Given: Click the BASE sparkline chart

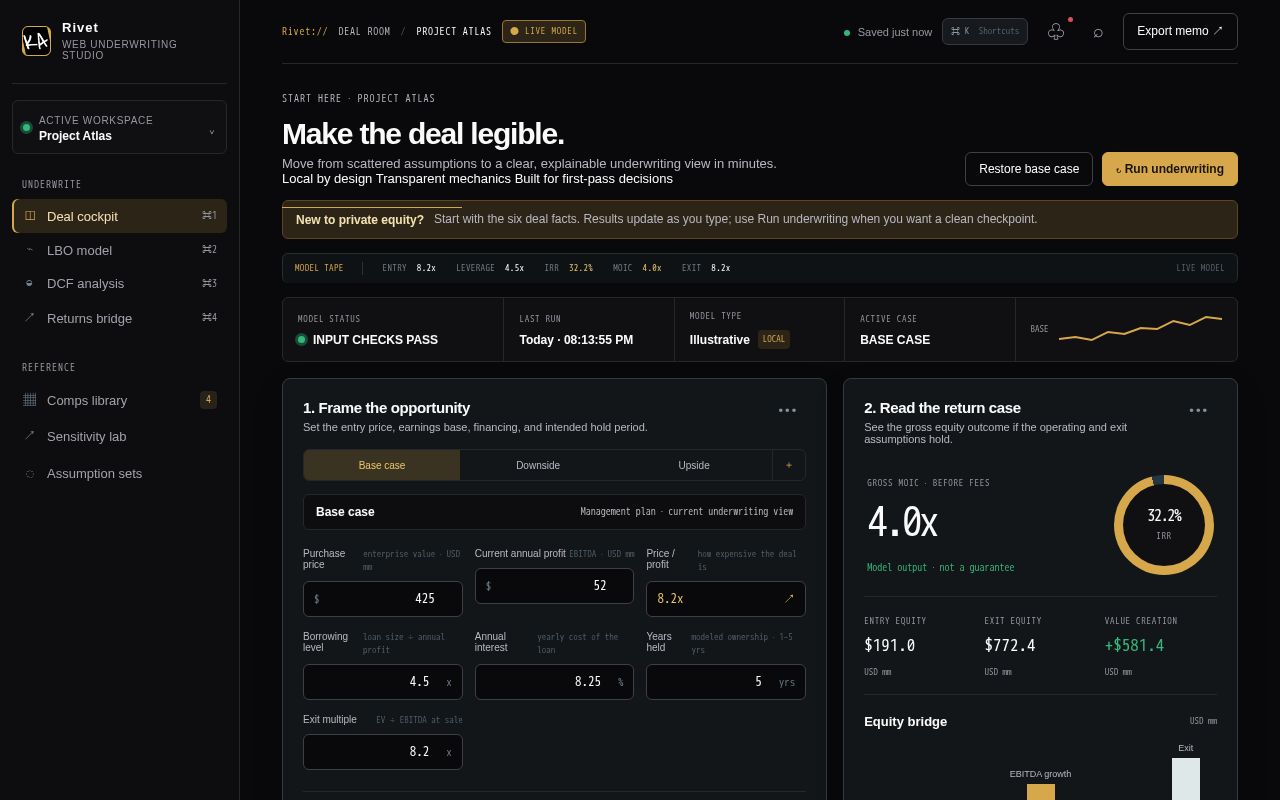Looking at the screenshot, I should pyautogui.click(x=1140, y=329).
